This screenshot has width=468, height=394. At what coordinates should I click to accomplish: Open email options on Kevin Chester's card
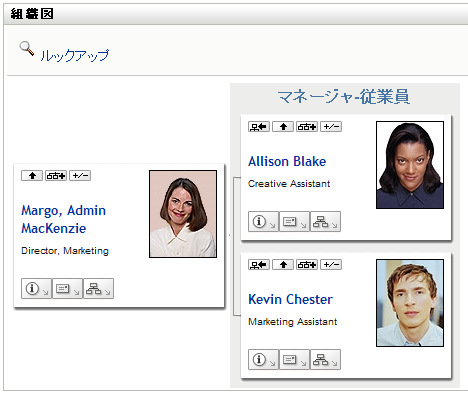(x=294, y=359)
